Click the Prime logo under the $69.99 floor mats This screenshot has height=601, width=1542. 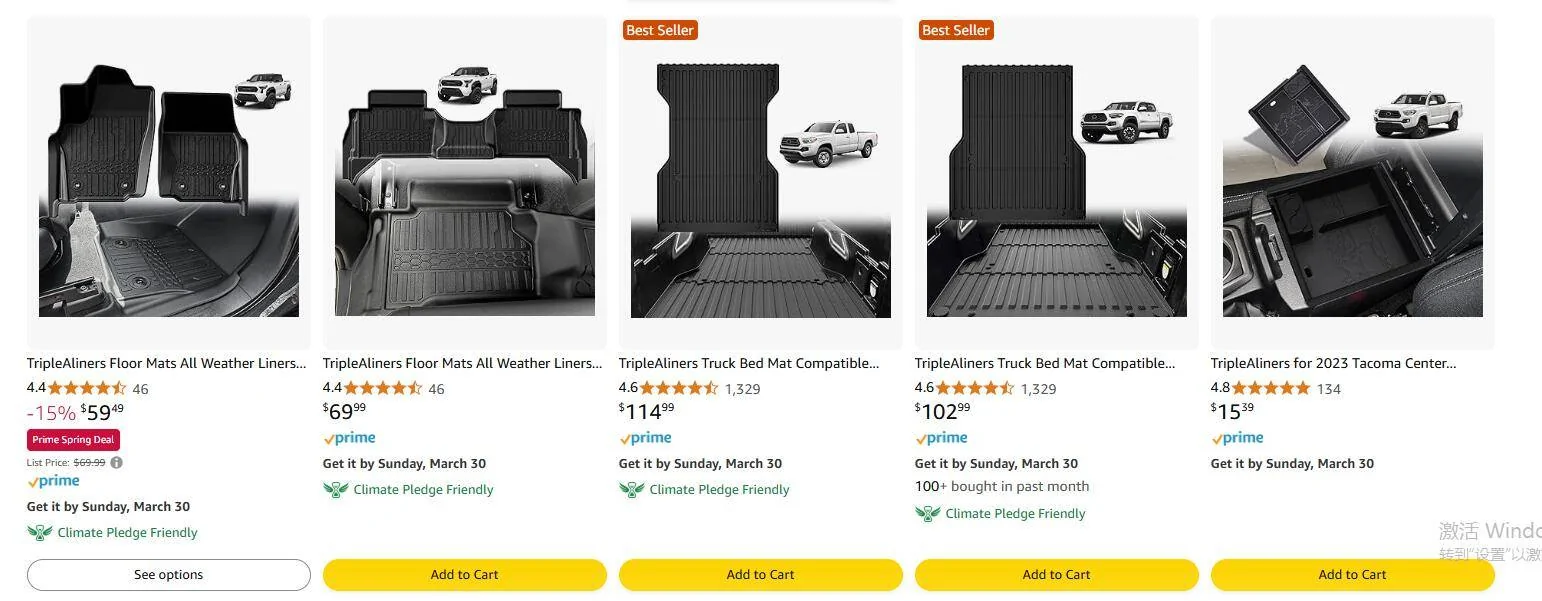pos(349,438)
